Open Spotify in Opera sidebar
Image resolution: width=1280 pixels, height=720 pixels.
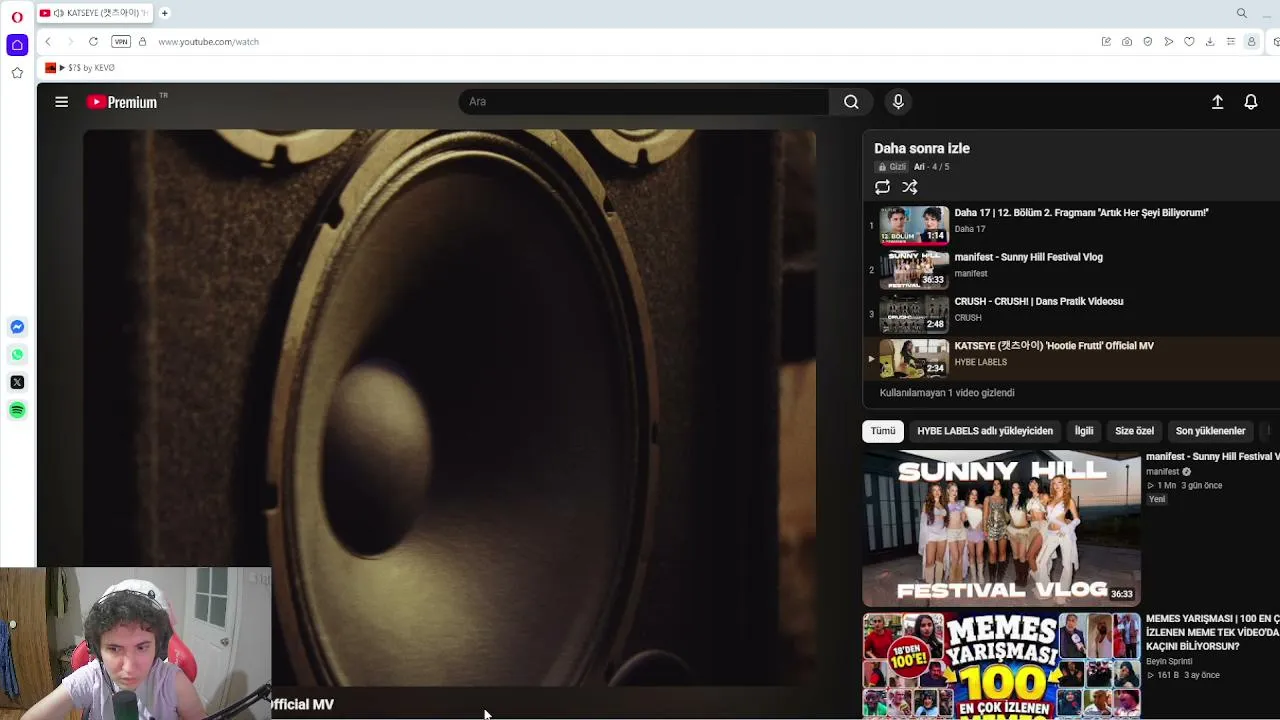tap(17, 410)
